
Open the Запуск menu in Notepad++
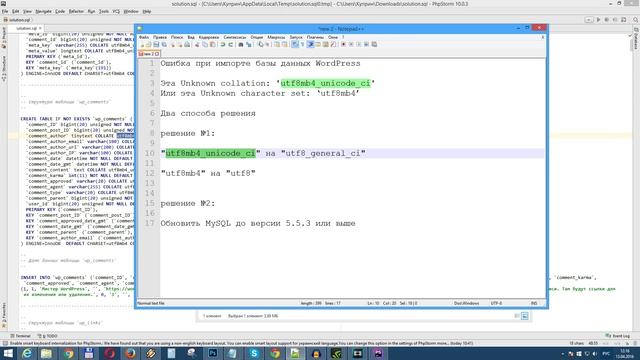point(296,37)
